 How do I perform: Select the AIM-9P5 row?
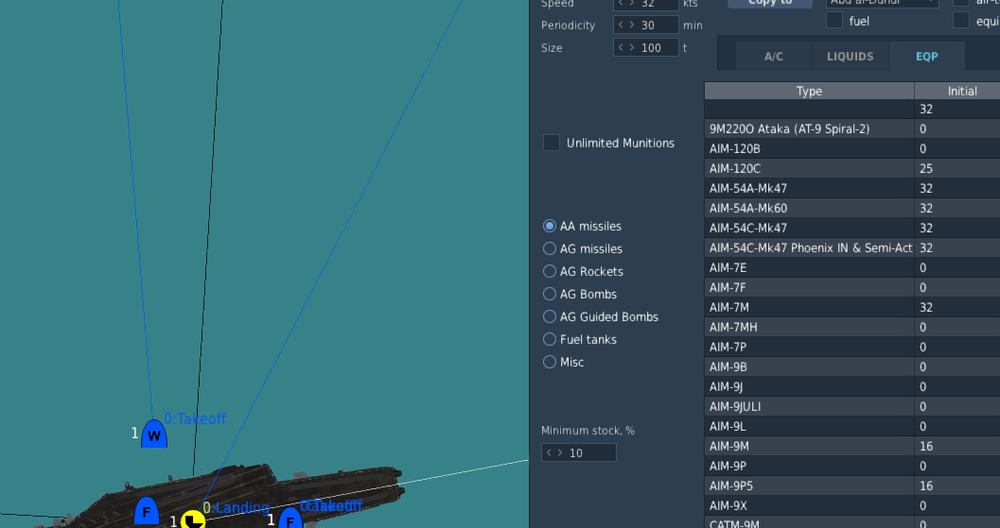coord(852,486)
